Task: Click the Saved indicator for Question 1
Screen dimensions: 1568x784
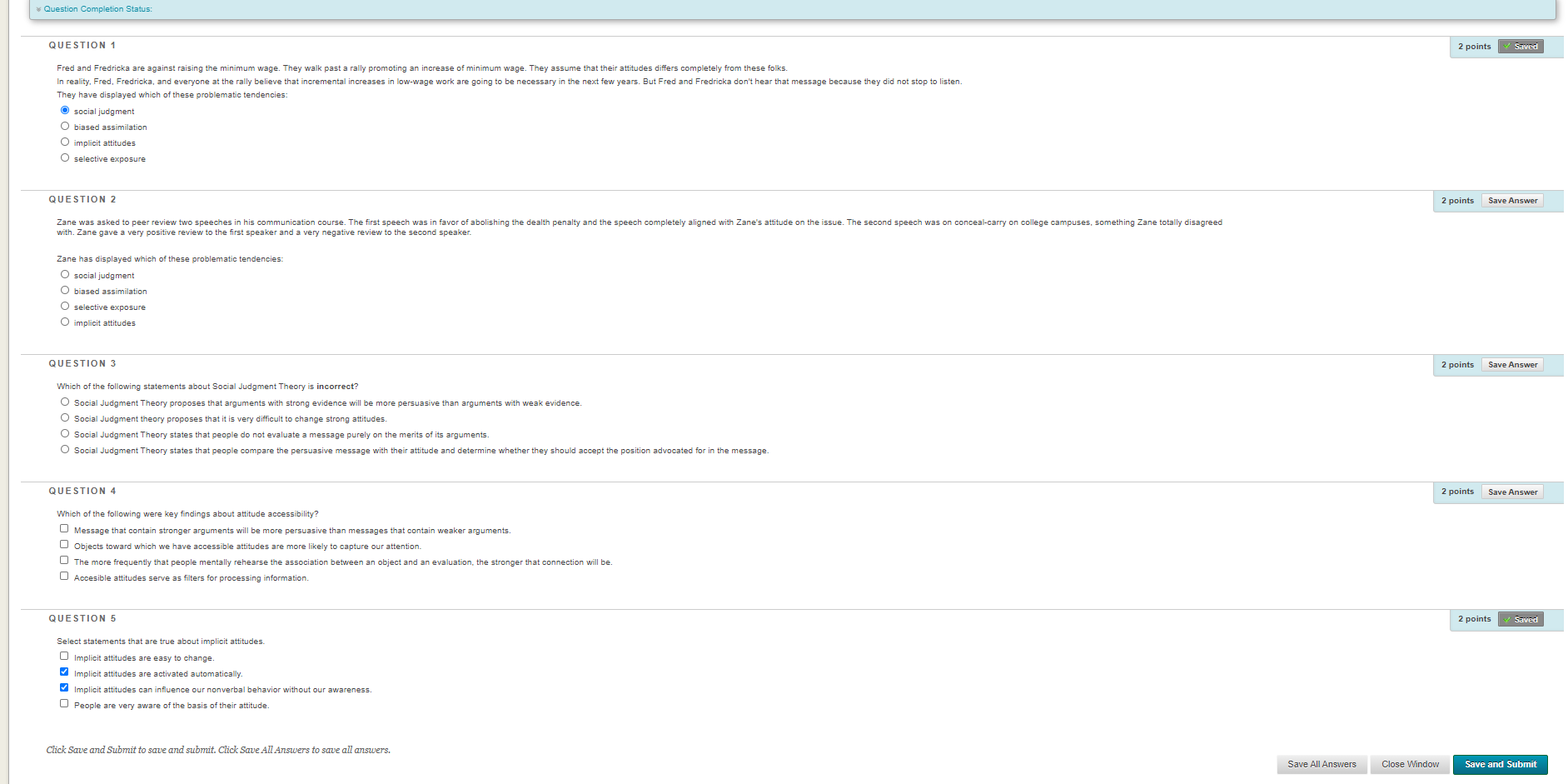Action: (x=1521, y=47)
